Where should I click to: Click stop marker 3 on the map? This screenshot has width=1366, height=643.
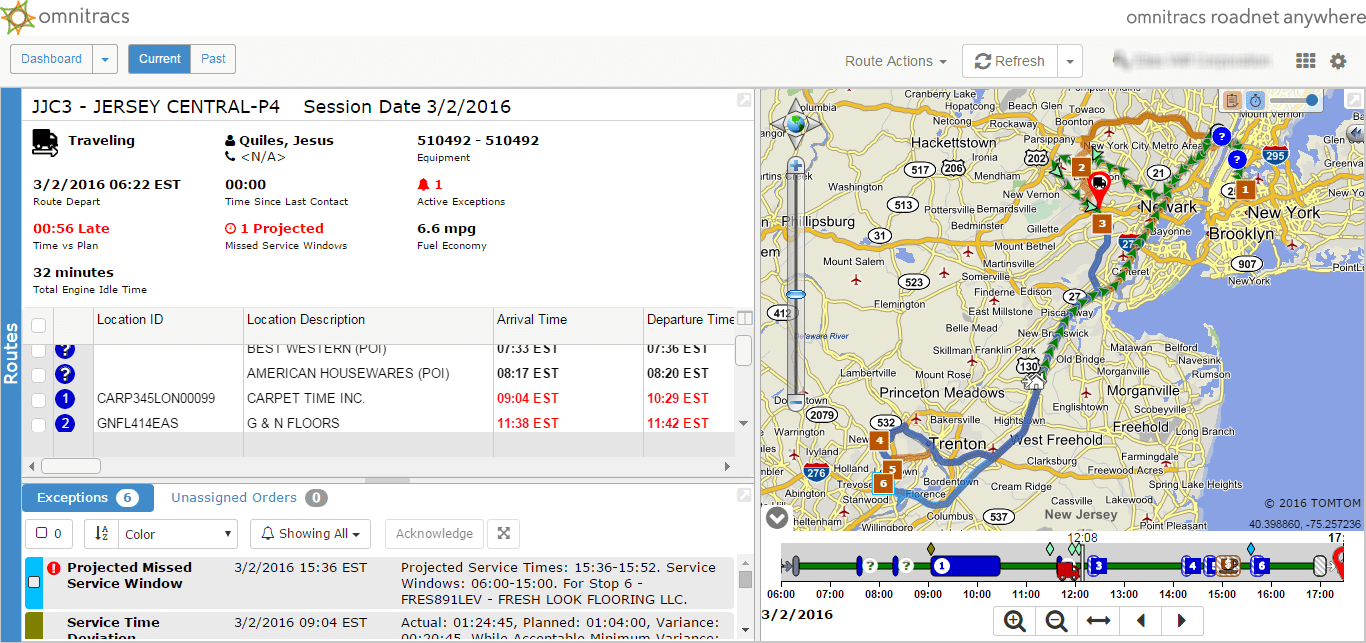[1101, 223]
